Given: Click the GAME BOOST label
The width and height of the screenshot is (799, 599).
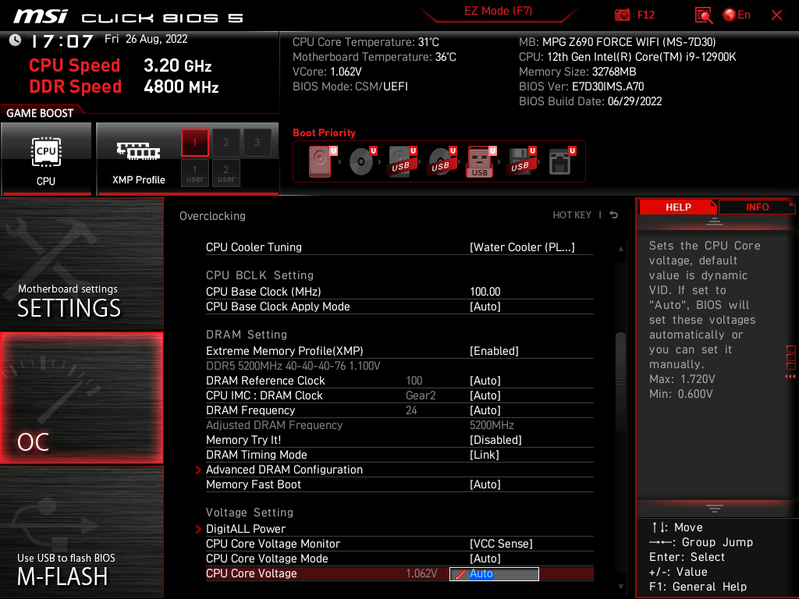Looking at the screenshot, I should [40, 113].
